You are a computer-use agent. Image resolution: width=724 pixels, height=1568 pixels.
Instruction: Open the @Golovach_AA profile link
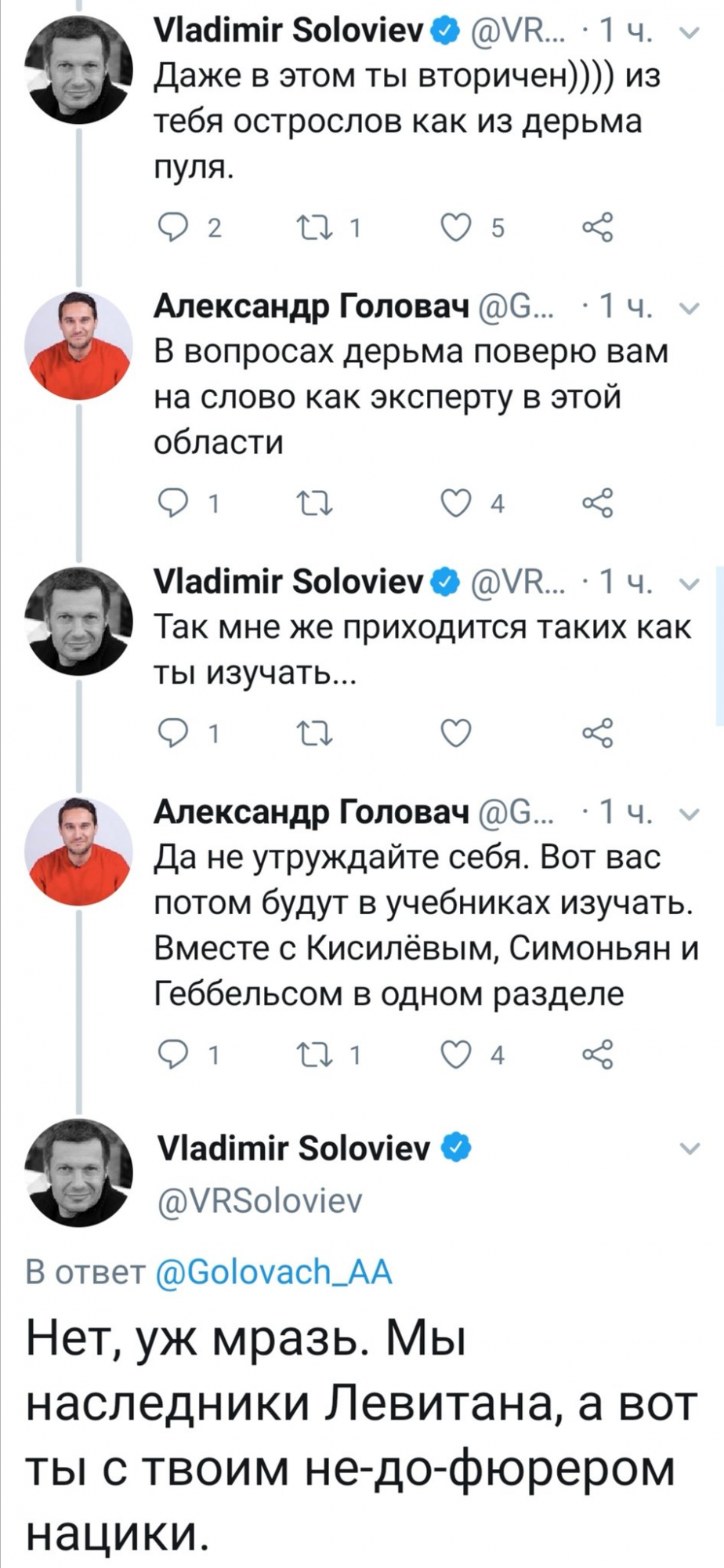(274, 1272)
